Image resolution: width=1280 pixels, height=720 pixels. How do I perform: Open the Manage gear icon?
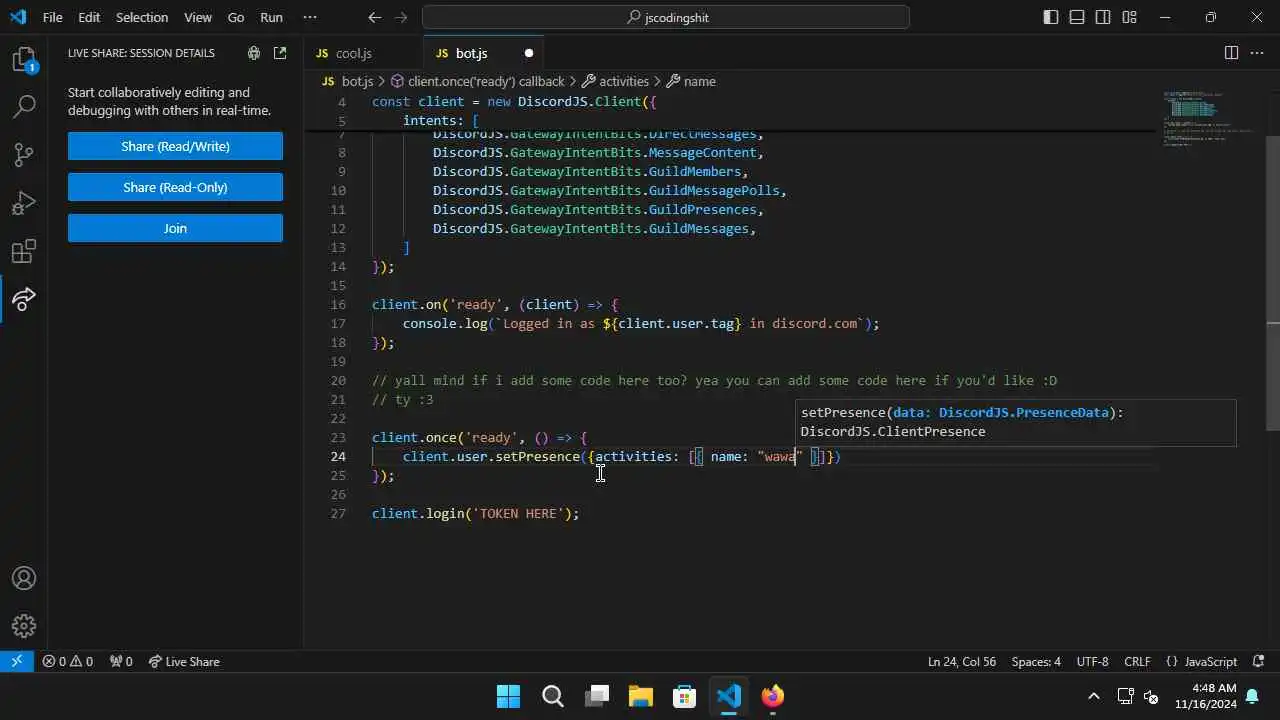point(24,626)
